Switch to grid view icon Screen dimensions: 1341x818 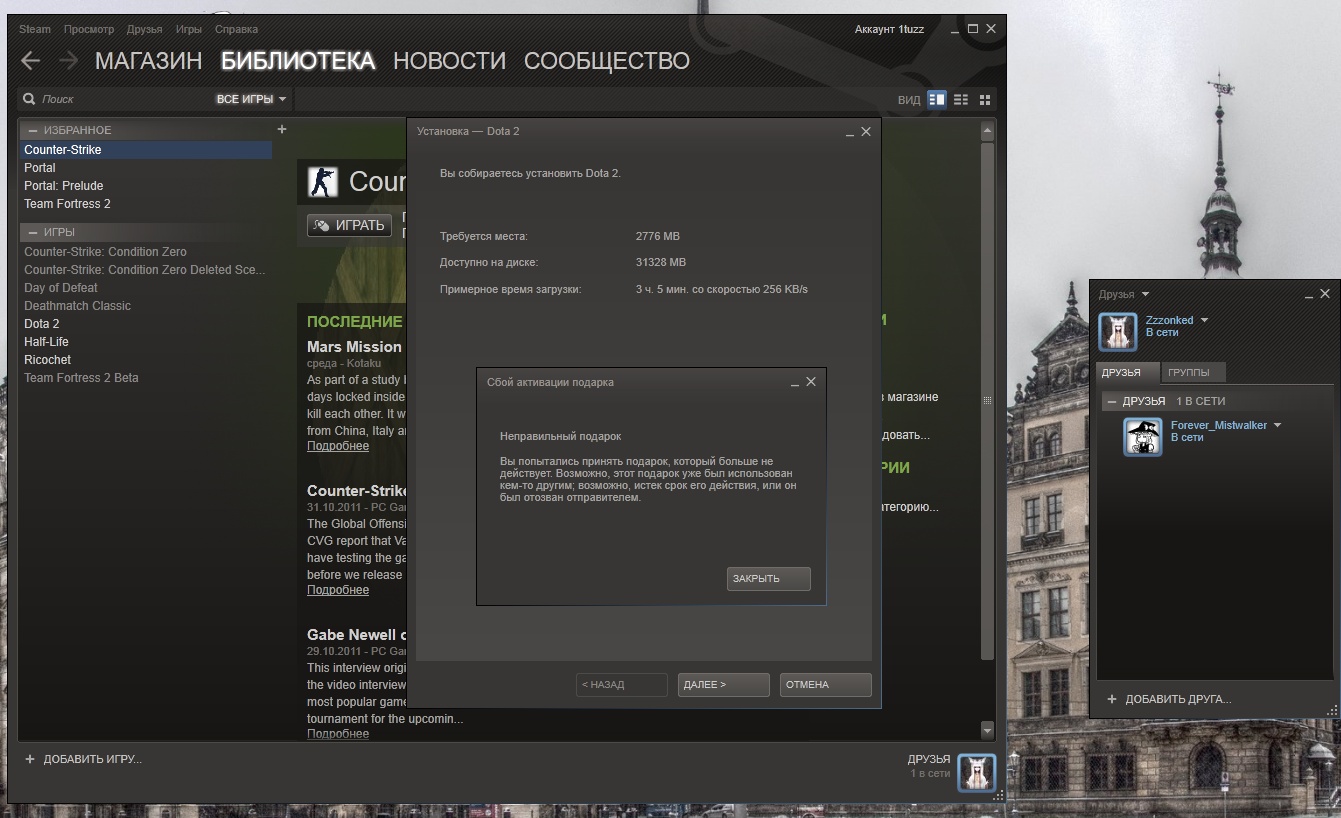pyautogui.click(x=985, y=99)
